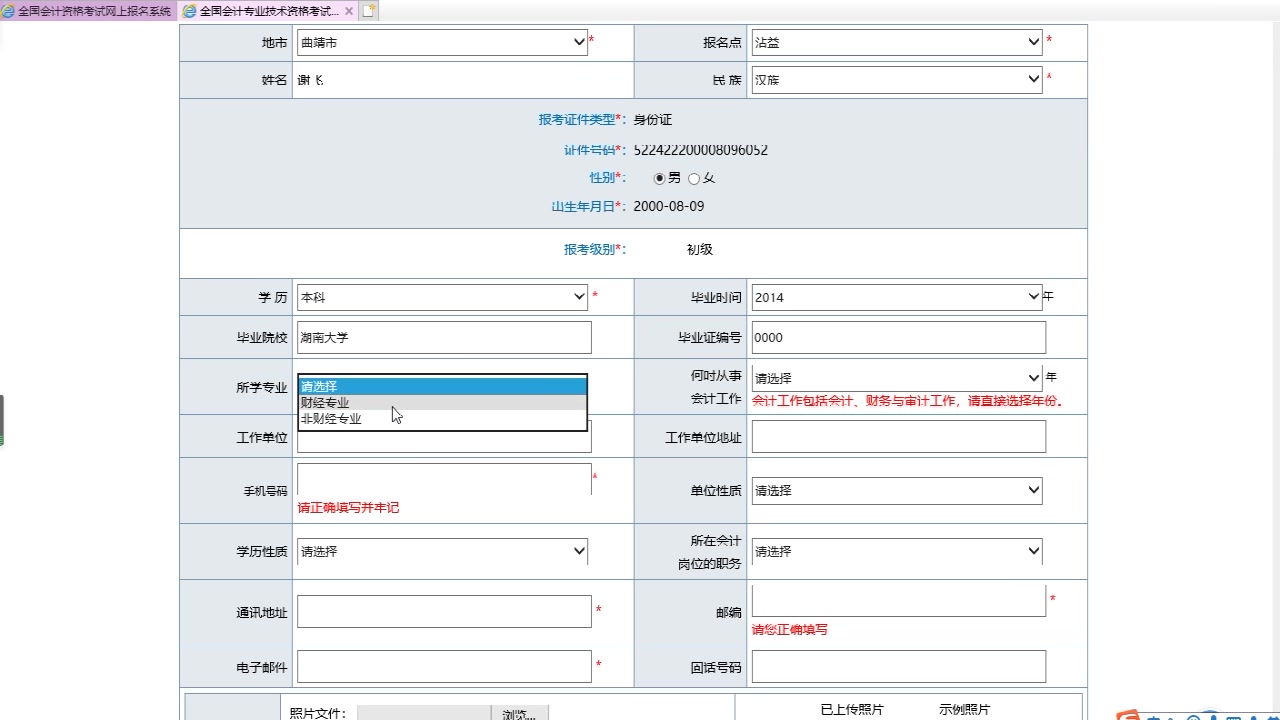Click the small gray tab on the left edge
This screenshot has height=720, width=1280.
[x=3, y=420]
